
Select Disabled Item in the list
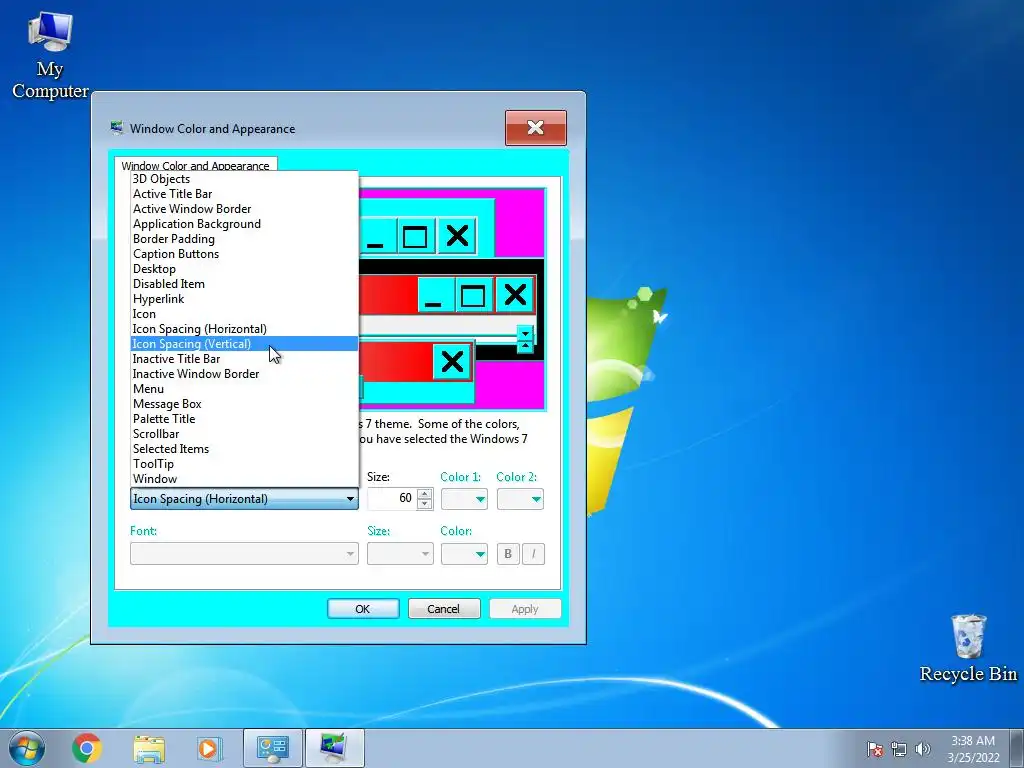point(244,284)
